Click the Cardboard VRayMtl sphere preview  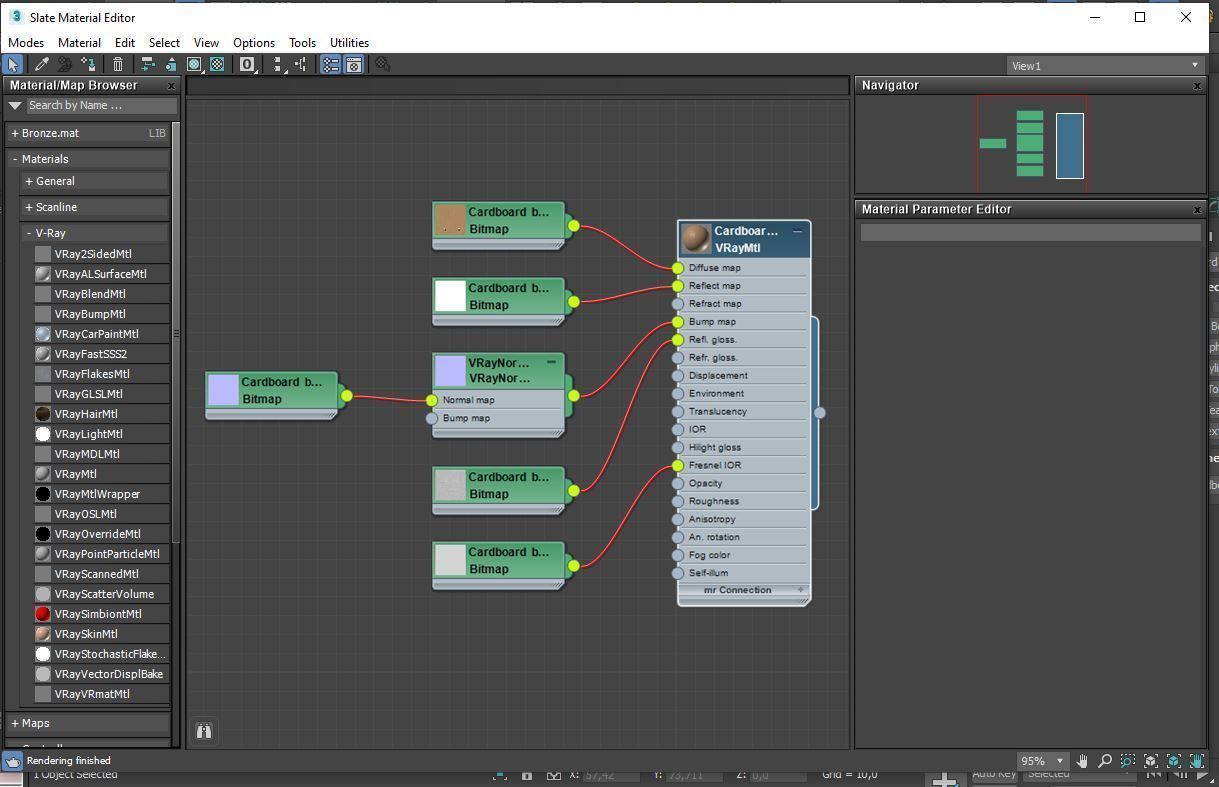[x=696, y=239]
